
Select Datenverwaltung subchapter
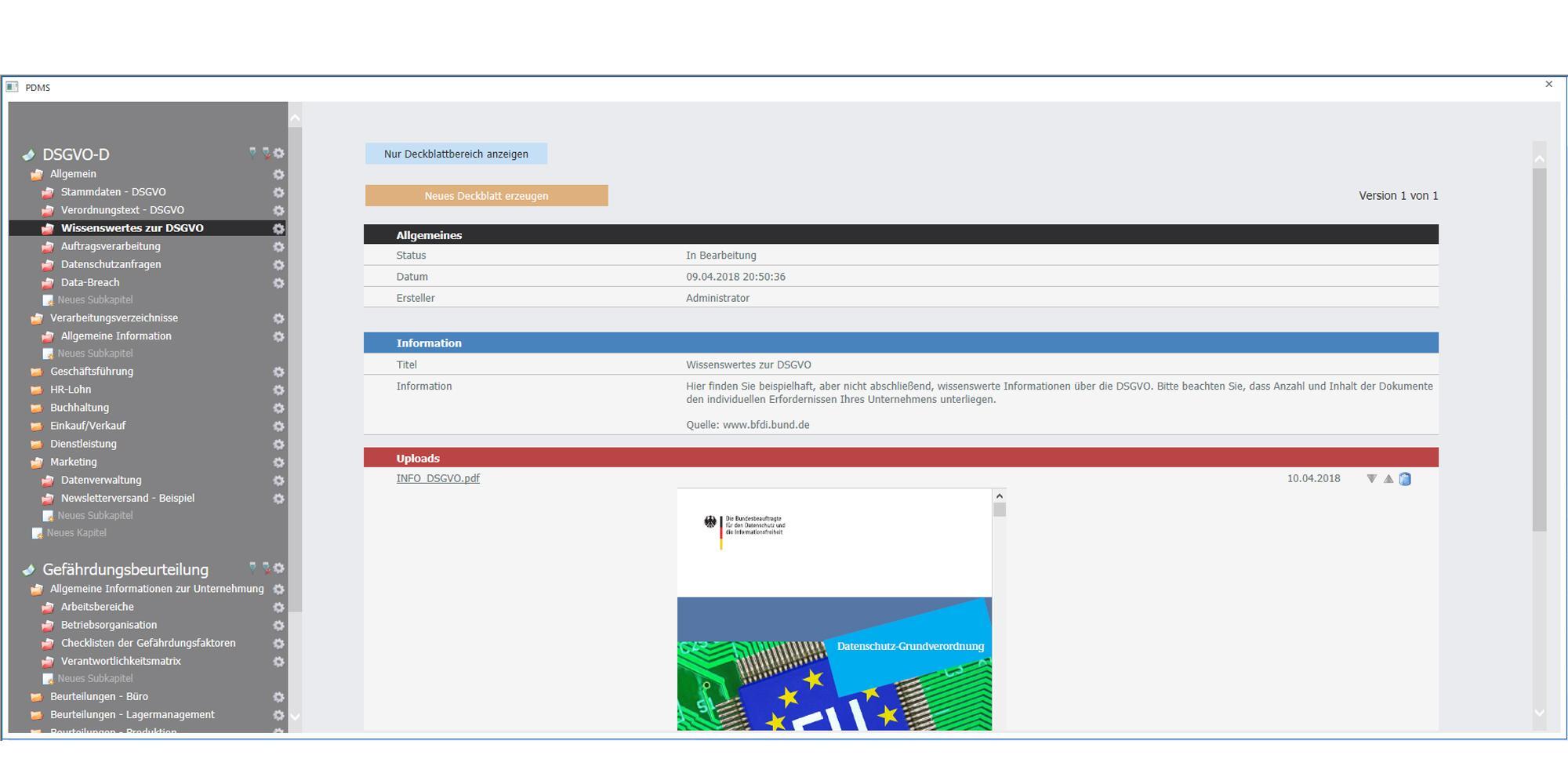(x=101, y=480)
